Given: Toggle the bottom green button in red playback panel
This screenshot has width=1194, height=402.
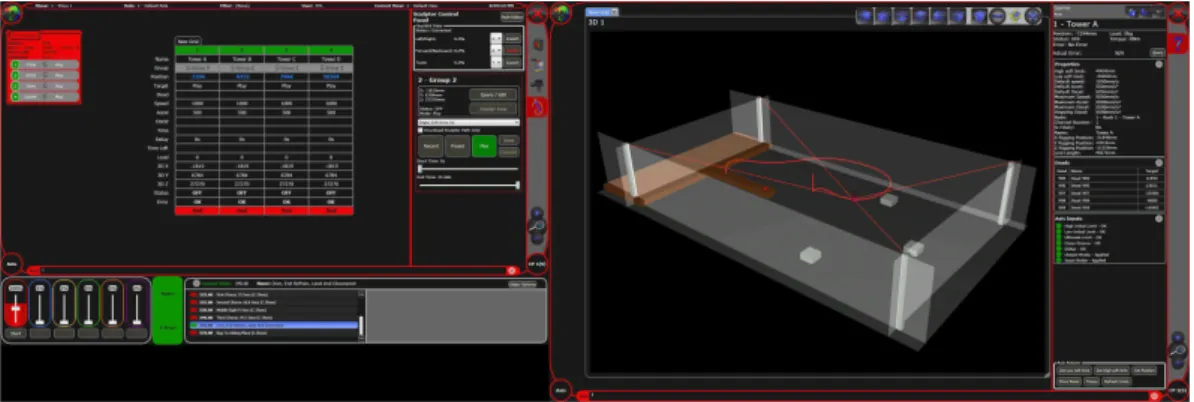Looking at the screenshot, I should tap(14, 97).
